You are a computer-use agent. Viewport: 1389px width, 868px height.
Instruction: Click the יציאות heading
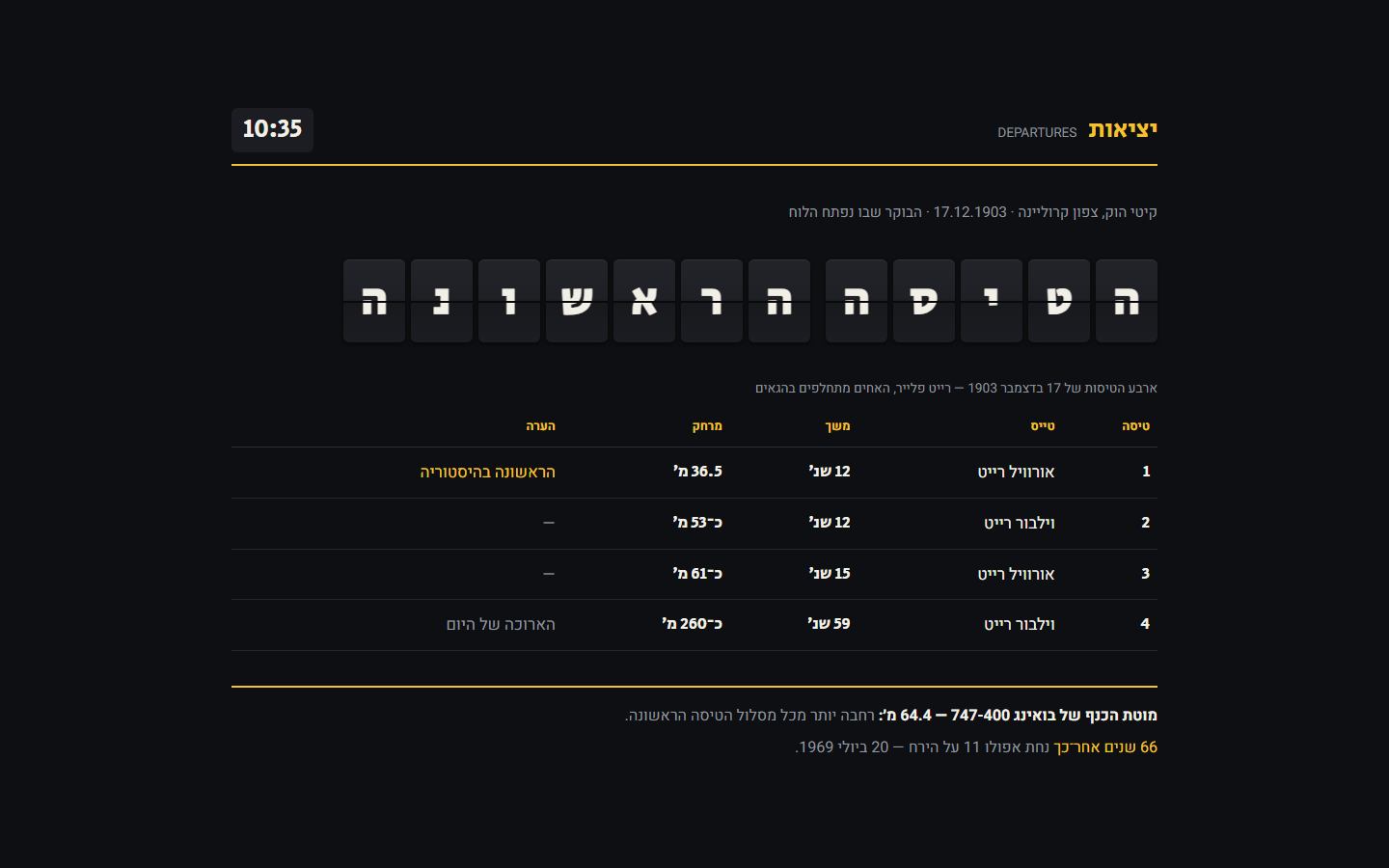(x=1123, y=129)
